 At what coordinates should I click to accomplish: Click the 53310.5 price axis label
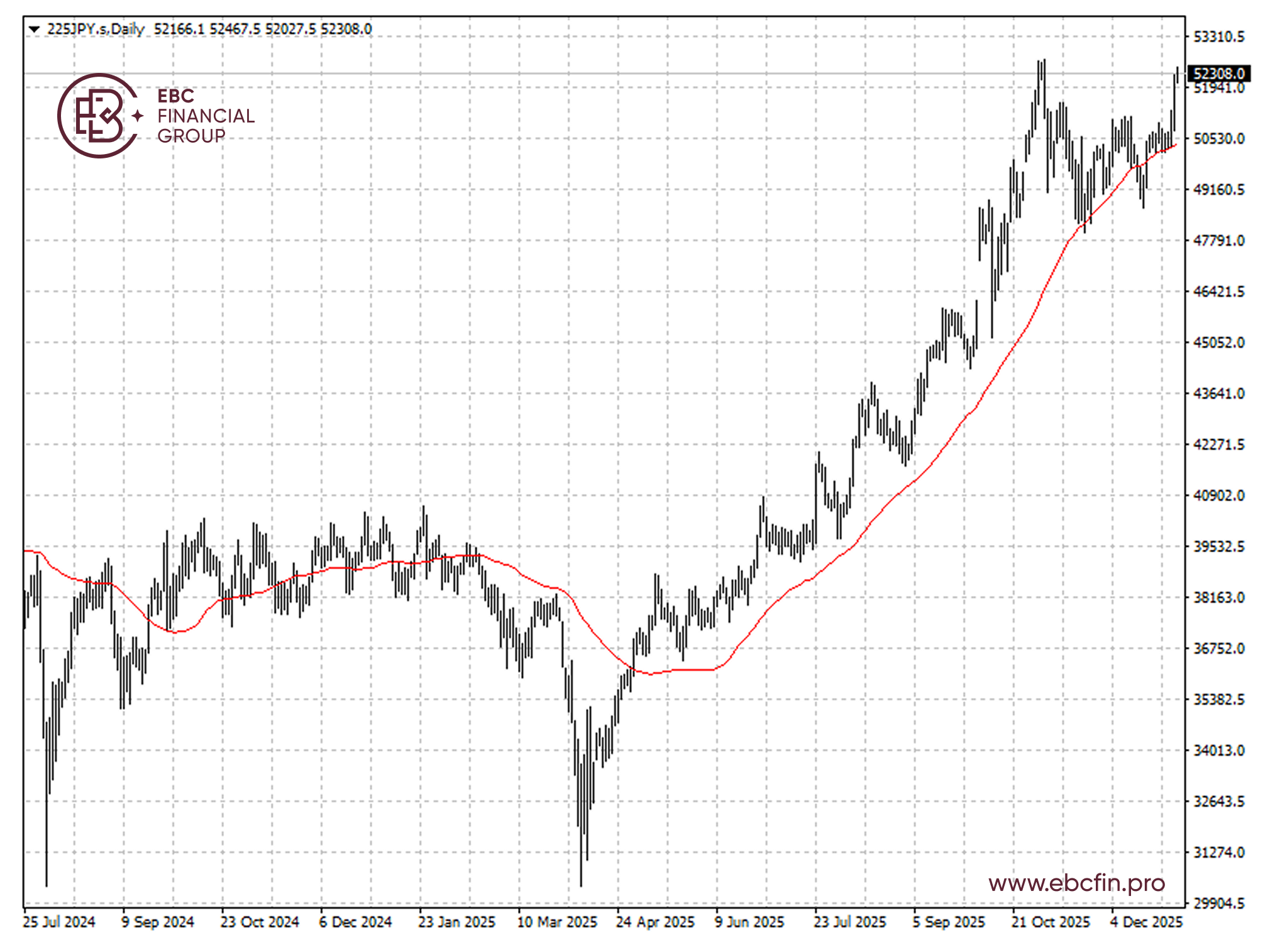[x=1218, y=36]
